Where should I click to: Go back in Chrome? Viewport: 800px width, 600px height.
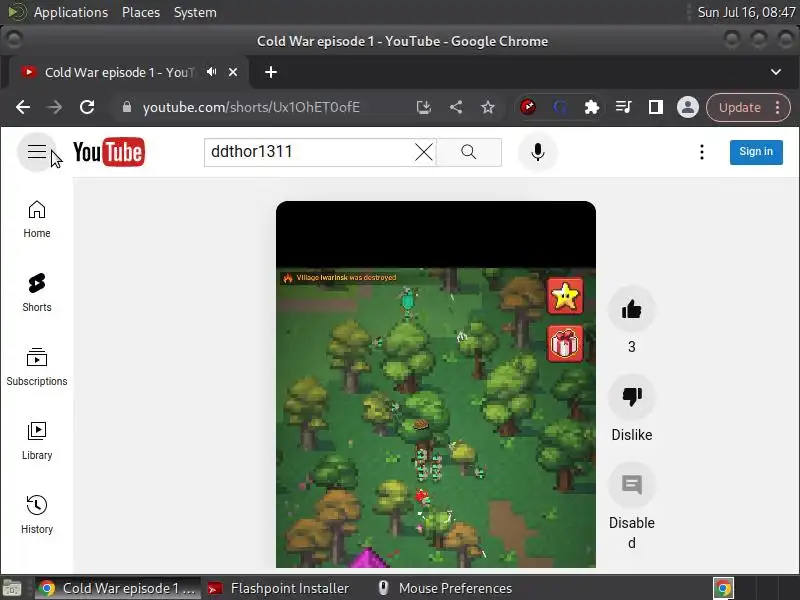(23, 107)
